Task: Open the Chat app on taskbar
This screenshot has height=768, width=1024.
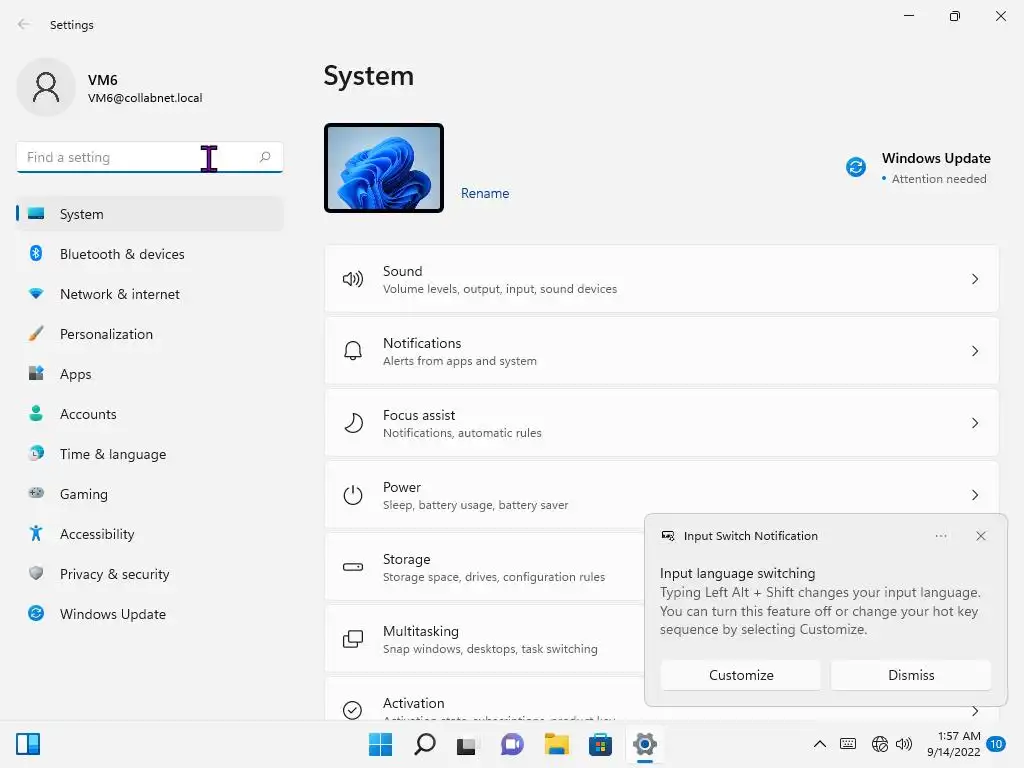Action: (512, 744)
